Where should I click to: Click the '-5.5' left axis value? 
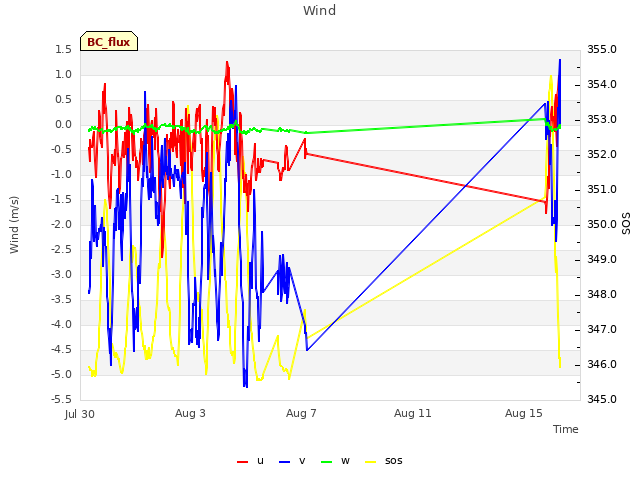(x=61, y=399)
